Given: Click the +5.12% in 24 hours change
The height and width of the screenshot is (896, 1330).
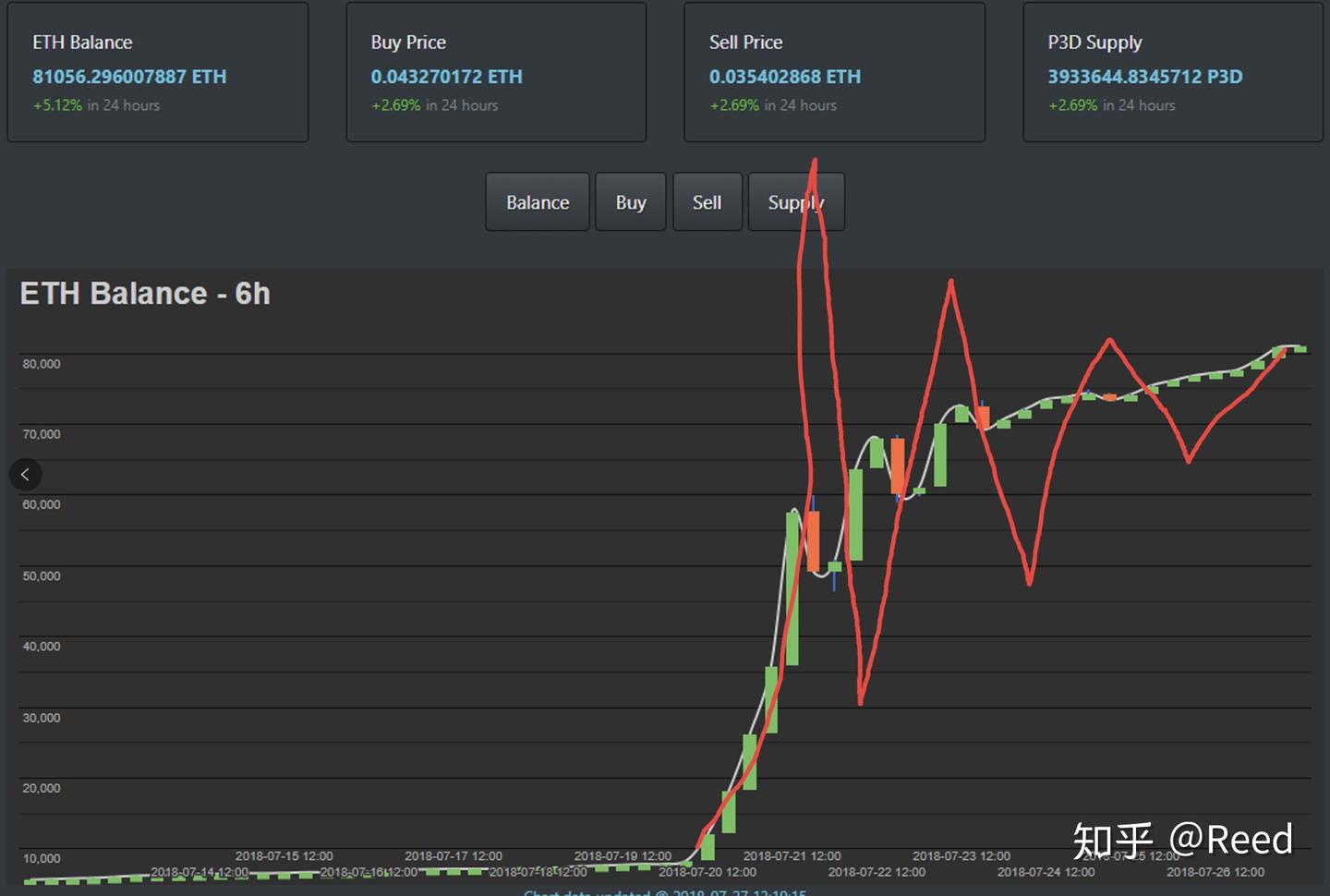Looking at the screenshot, I should pos(96,105).
